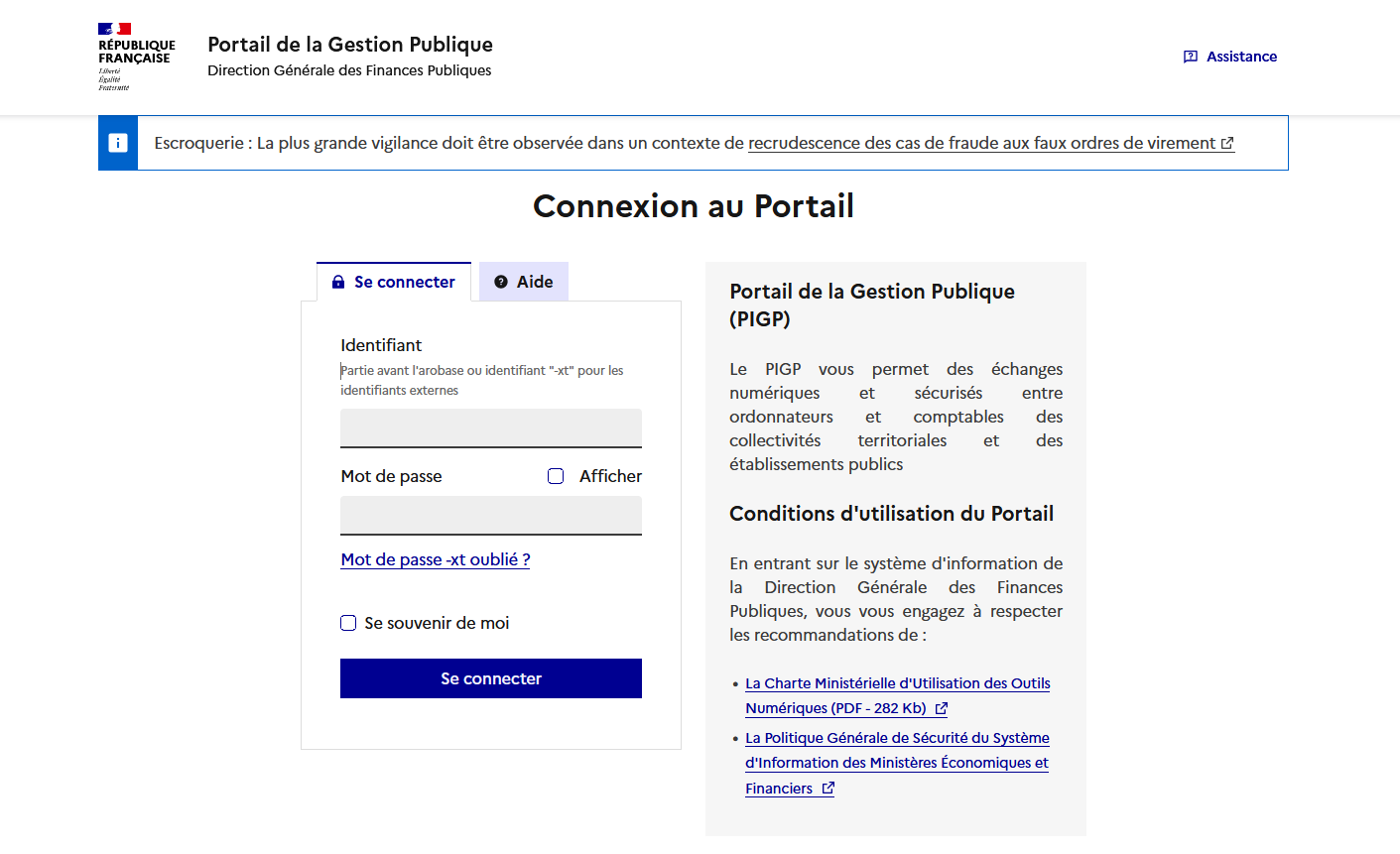The height and width of the screenshot is (854, 1400).
Task: Click the question mark icon on Aide tab
Action: click(501, 282)
